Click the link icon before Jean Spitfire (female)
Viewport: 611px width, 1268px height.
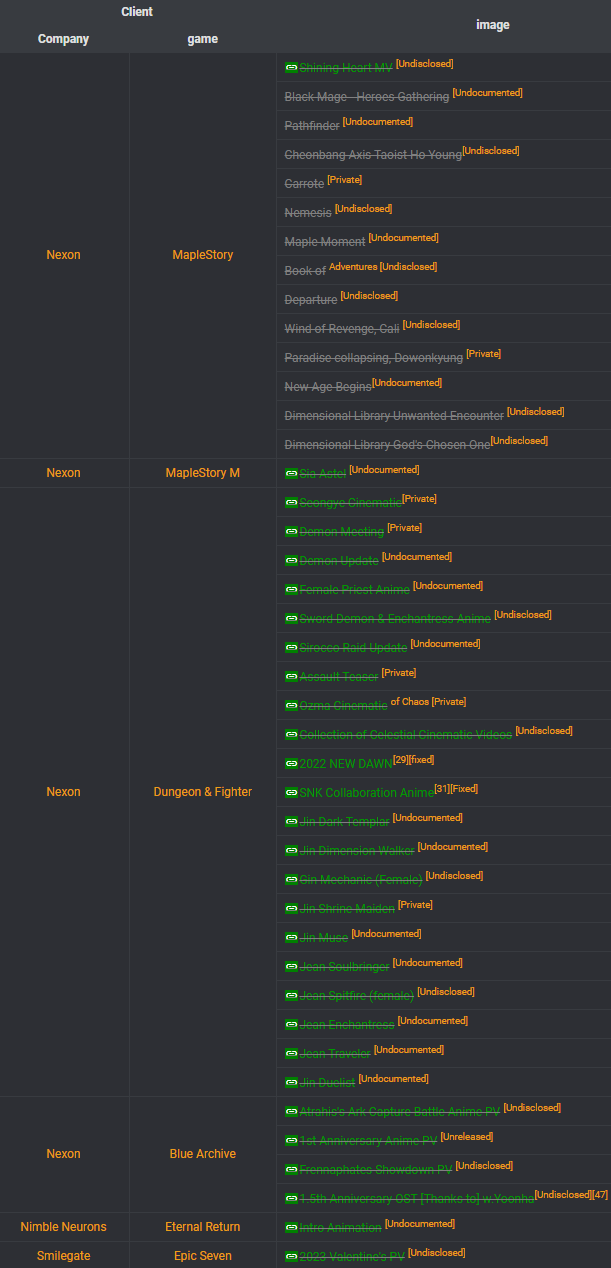coord(291,996)
